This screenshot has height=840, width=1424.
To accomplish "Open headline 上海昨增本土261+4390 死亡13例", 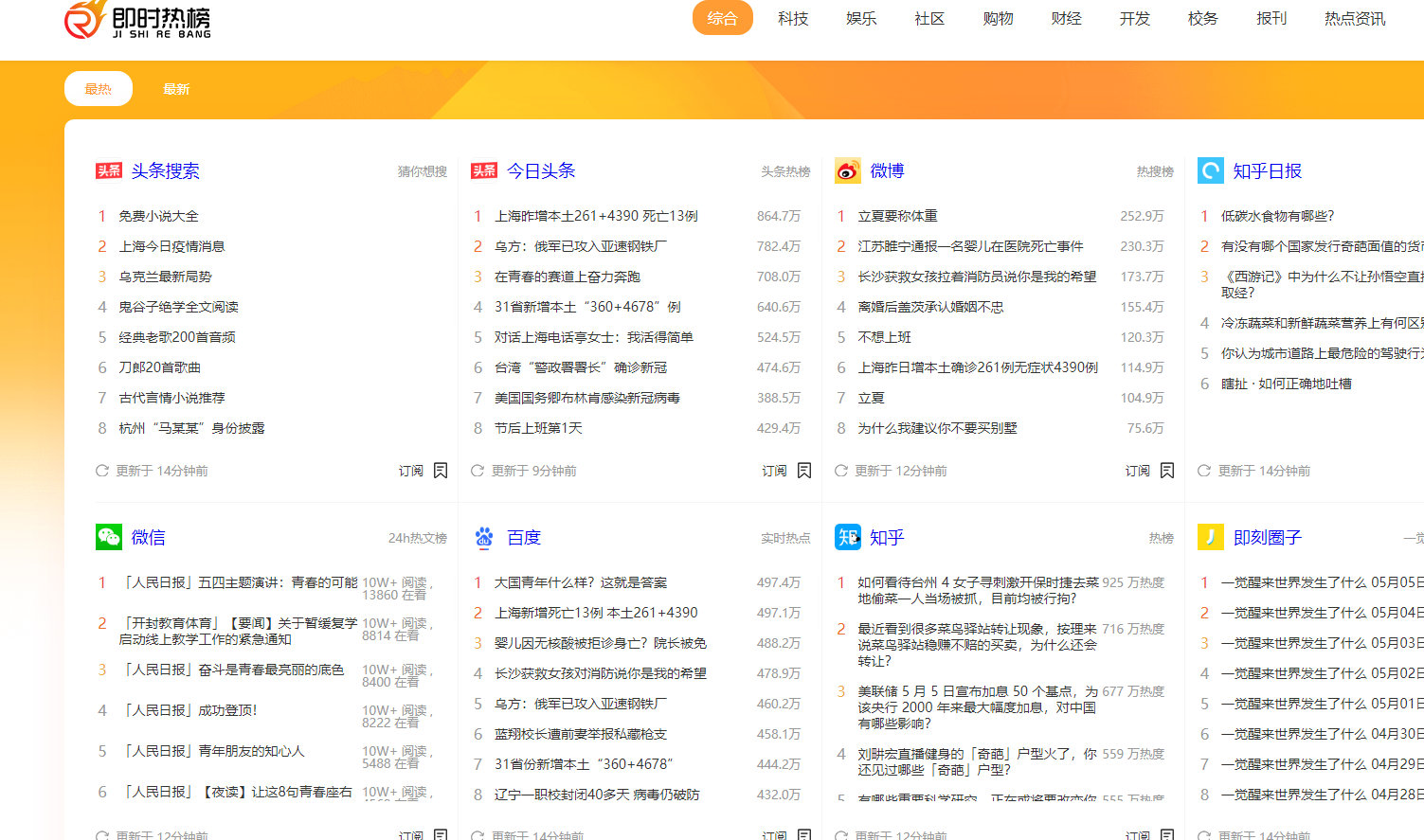I will 596,216.
